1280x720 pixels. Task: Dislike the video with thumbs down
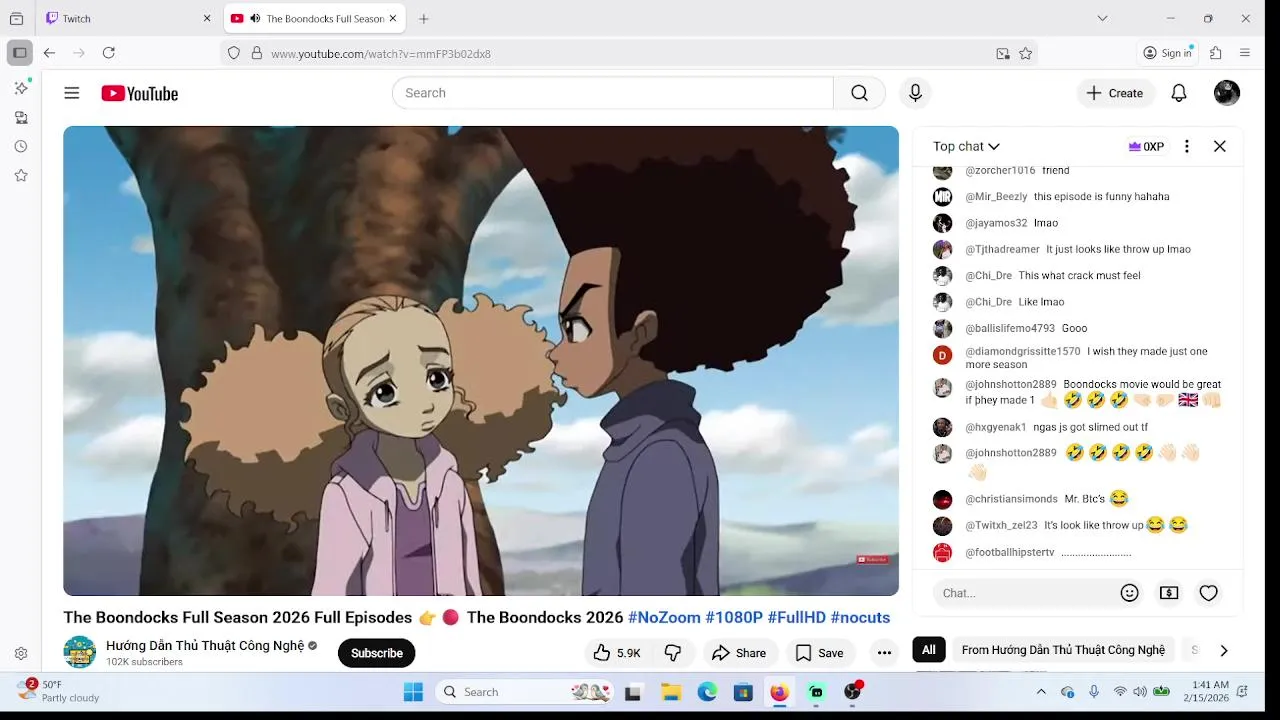point(673,653)
